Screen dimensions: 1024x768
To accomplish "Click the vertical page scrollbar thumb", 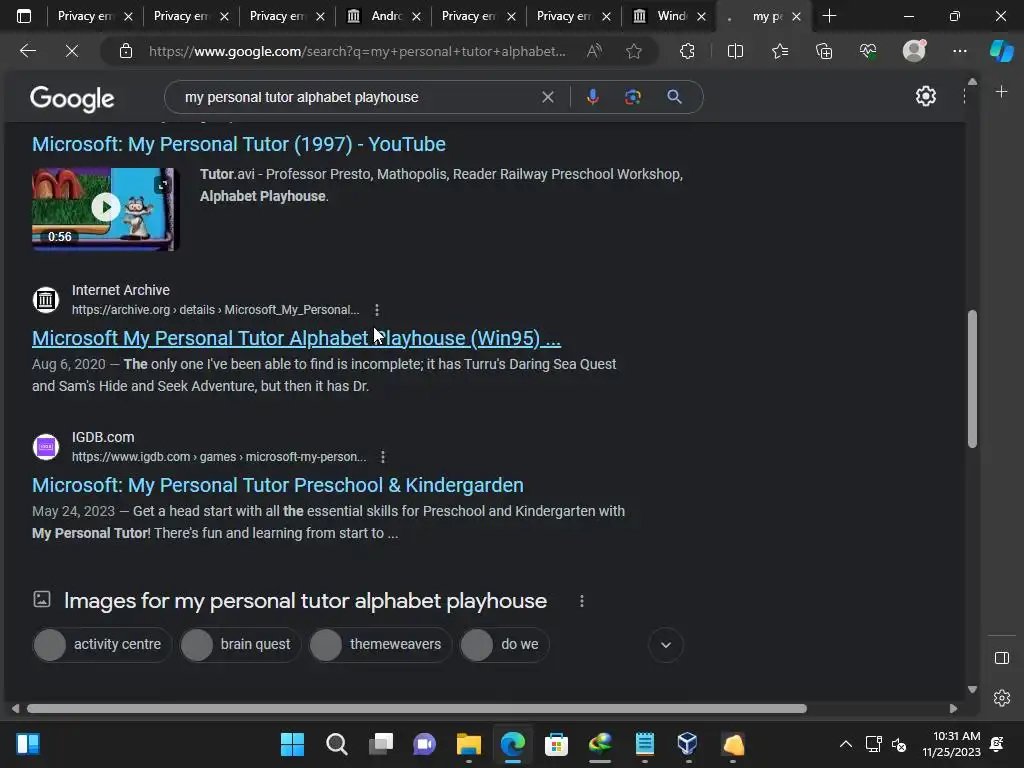I will click(x=972, y=379).
